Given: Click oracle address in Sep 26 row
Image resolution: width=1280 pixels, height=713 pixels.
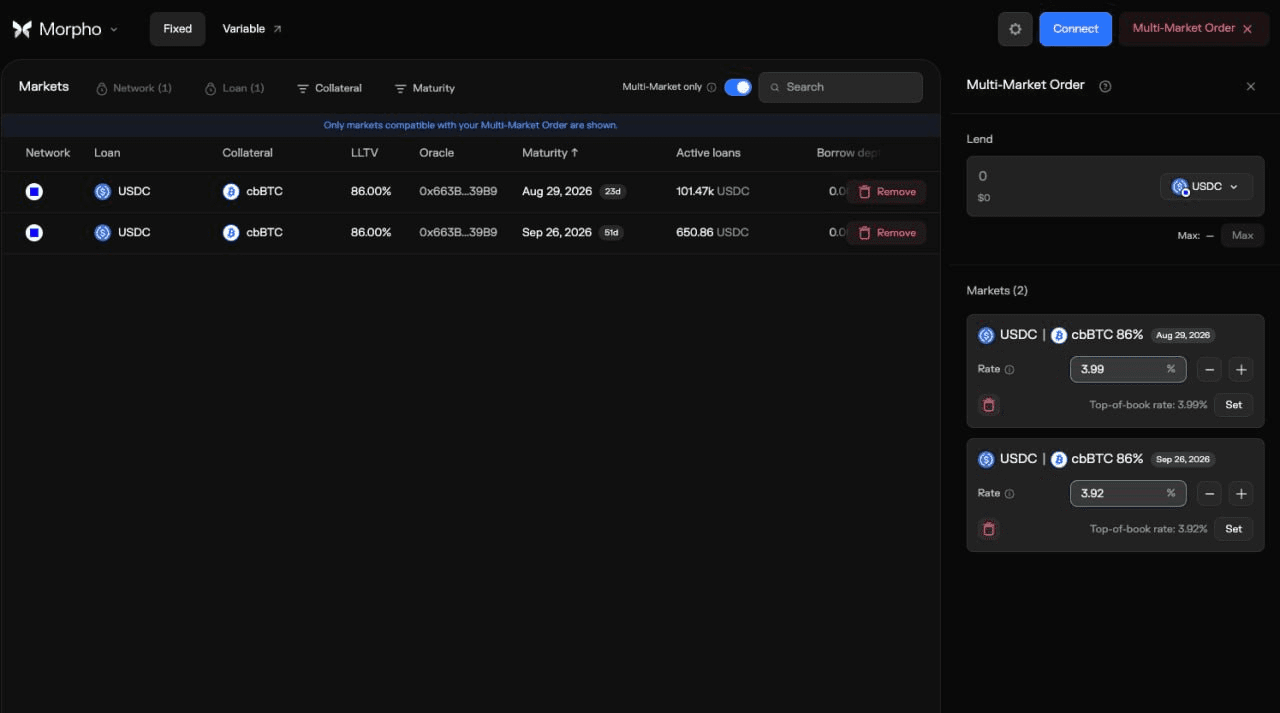Looking at the screenshot, I should [458, 232].
